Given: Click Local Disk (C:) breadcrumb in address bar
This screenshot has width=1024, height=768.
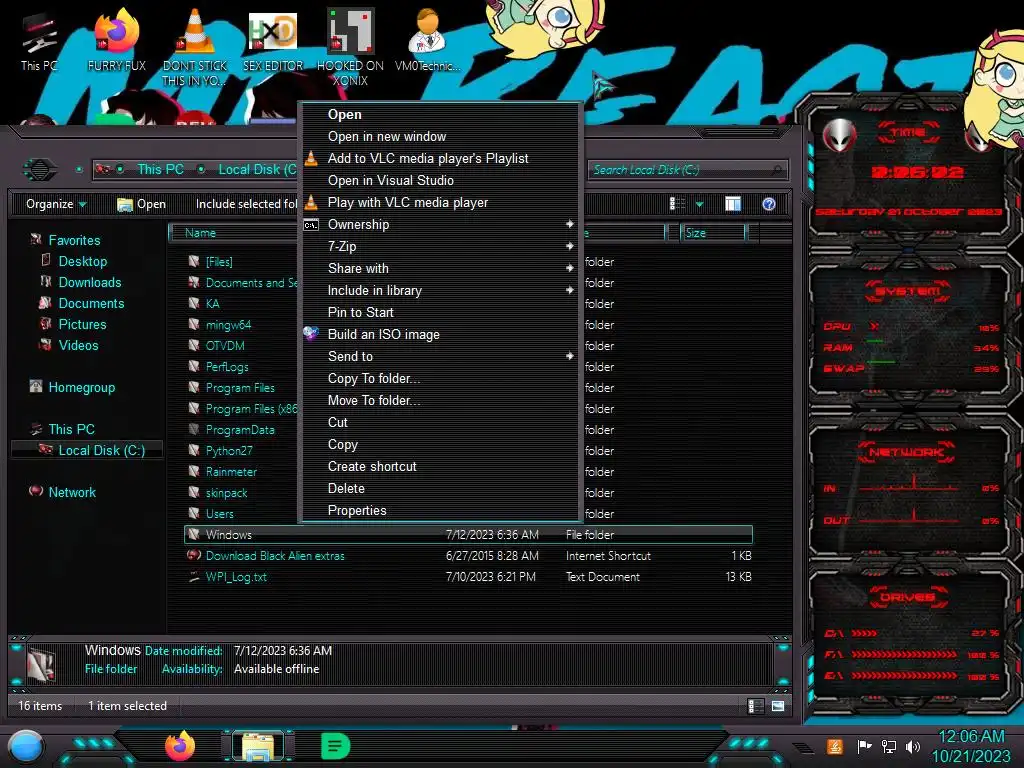Looking at the screenshot, I should point(257,169).
